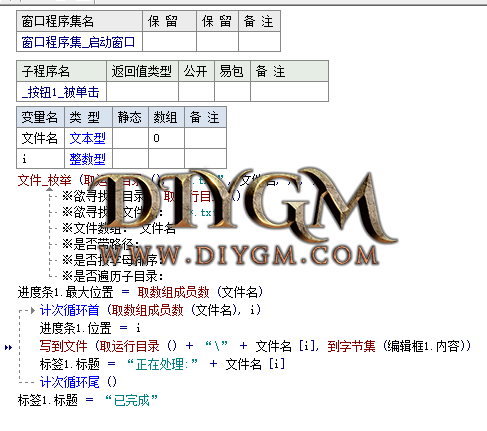
Task: Collapse the 文件_枚举 parameter list arrow
Action: click(50, 189)
